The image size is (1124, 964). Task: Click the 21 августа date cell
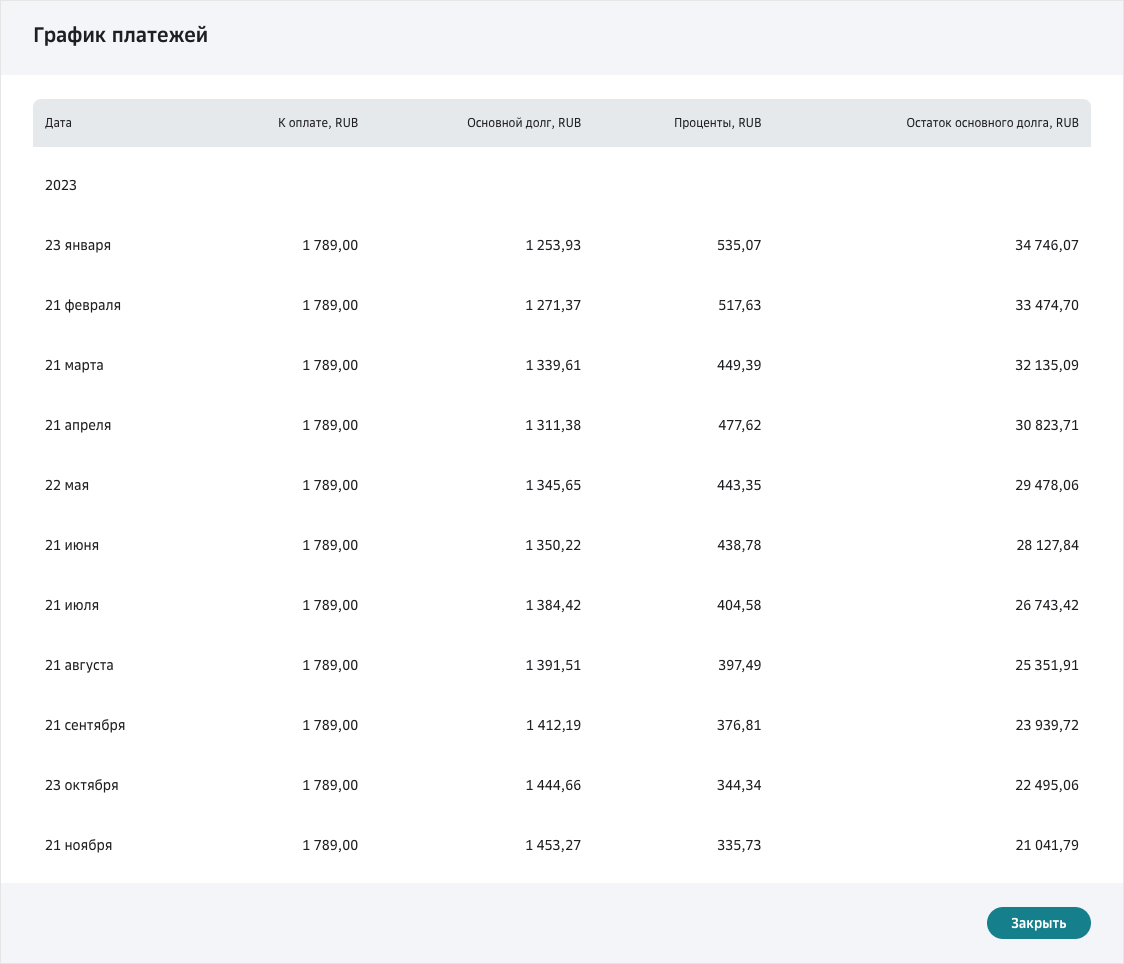79,665
